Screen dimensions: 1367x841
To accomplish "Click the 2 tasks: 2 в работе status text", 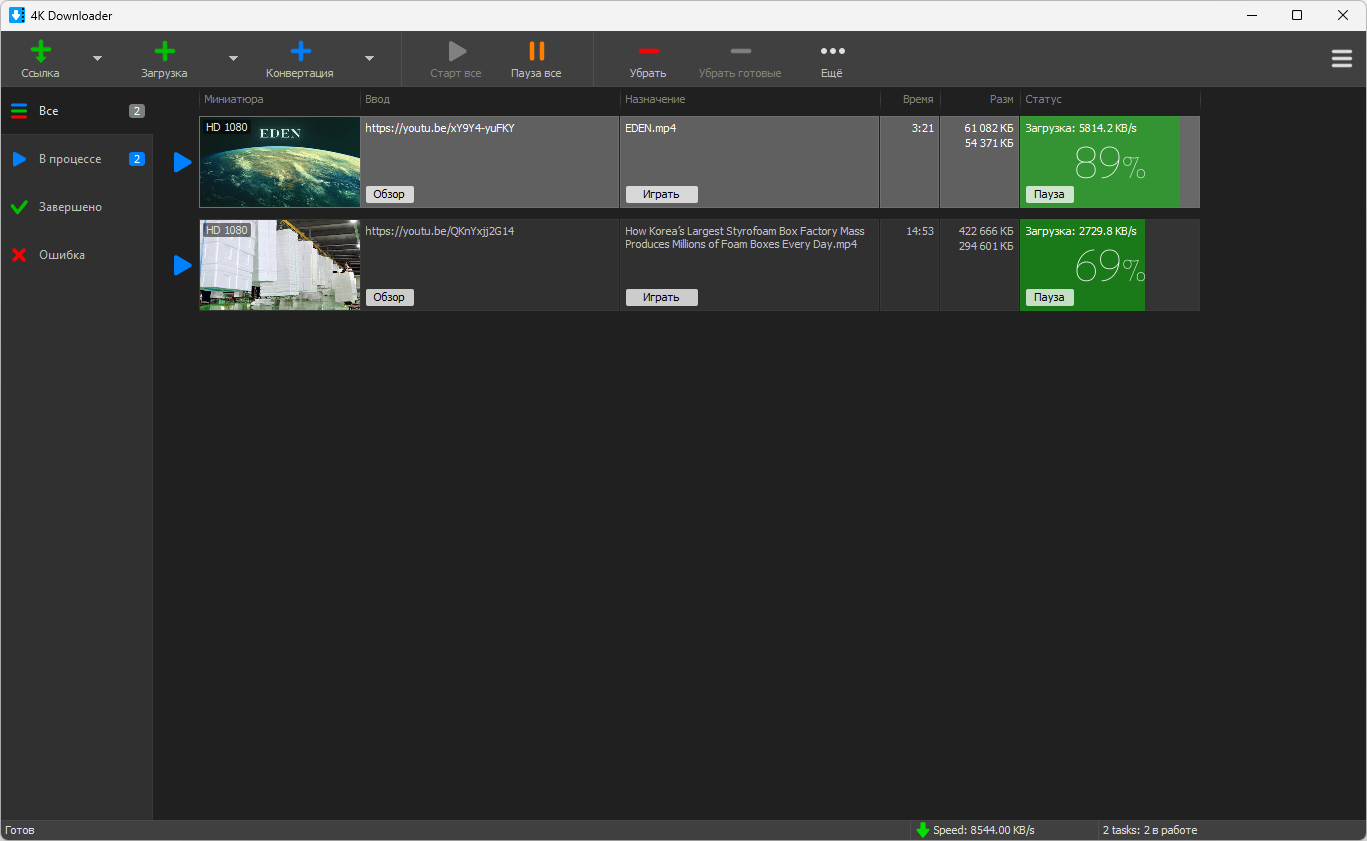I will click(x=1150, y=830).
